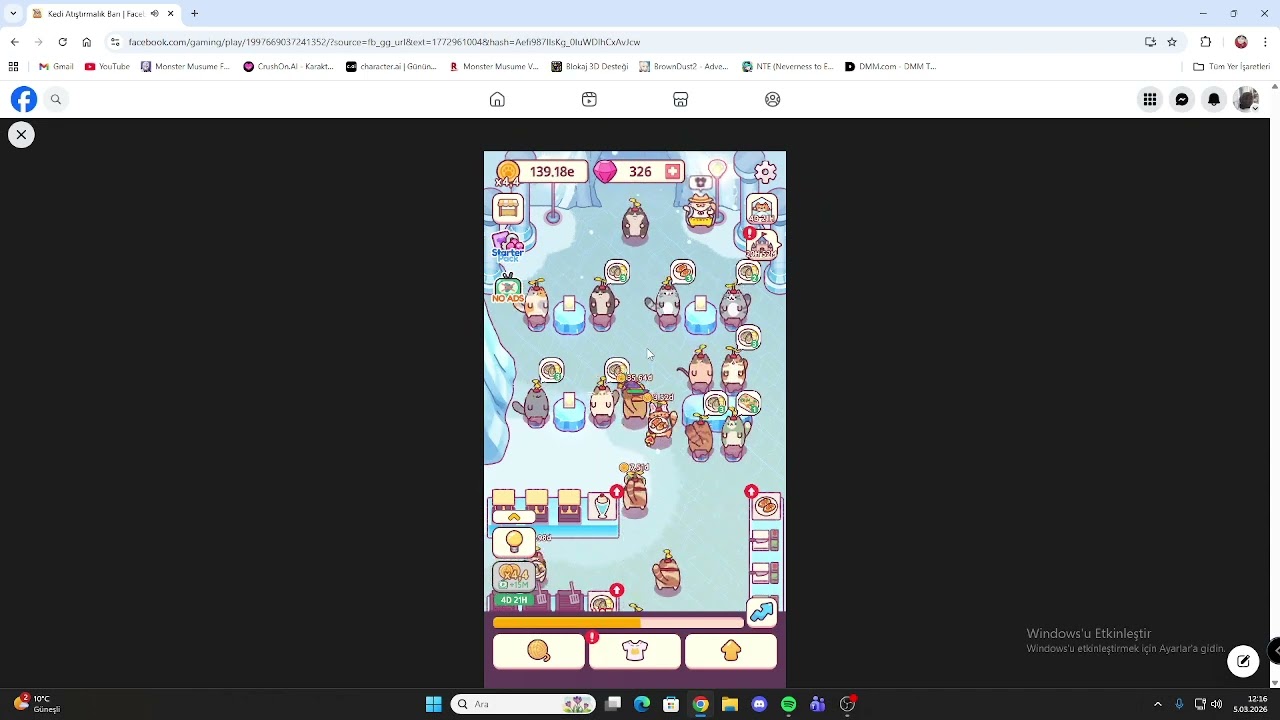This screenshot has width=1280, height=720.
Task: Open Blokaj 3D Desteği bookmark
Action: (590, 66)
